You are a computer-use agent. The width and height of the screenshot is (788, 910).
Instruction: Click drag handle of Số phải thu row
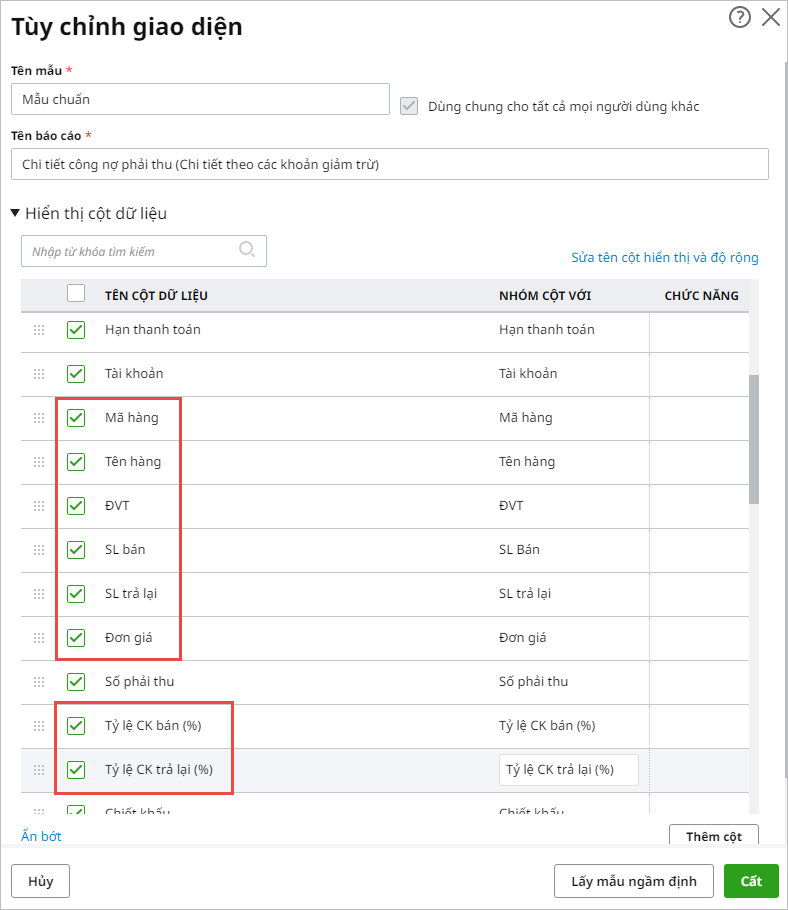coord(40,682)
